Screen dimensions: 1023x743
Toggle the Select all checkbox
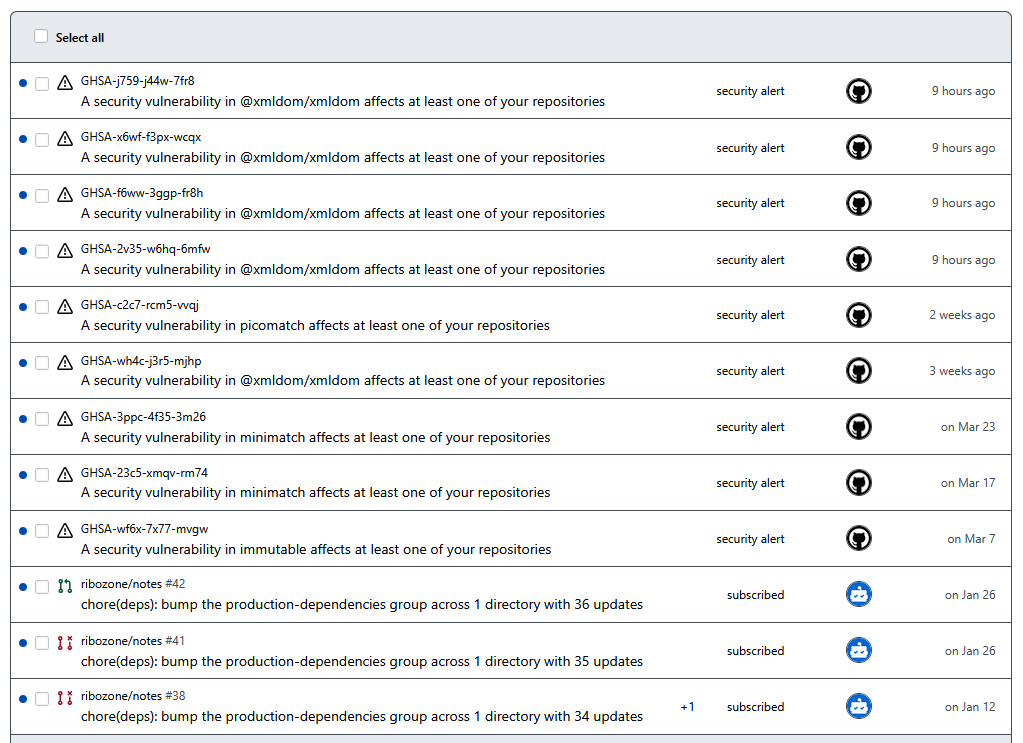click(x=41, y=36)
